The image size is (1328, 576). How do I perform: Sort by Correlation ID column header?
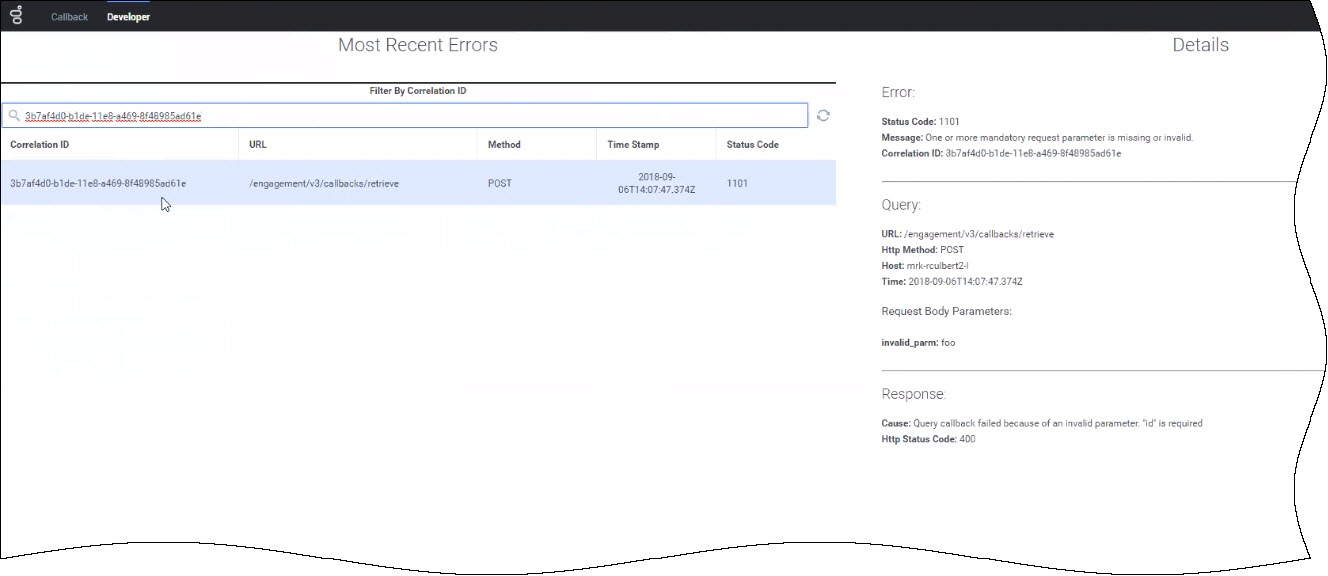(x=40, y=145)
